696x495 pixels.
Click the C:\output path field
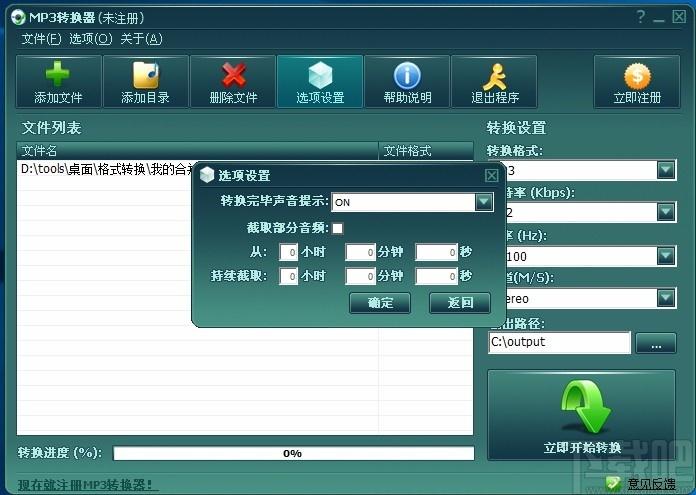559,343
